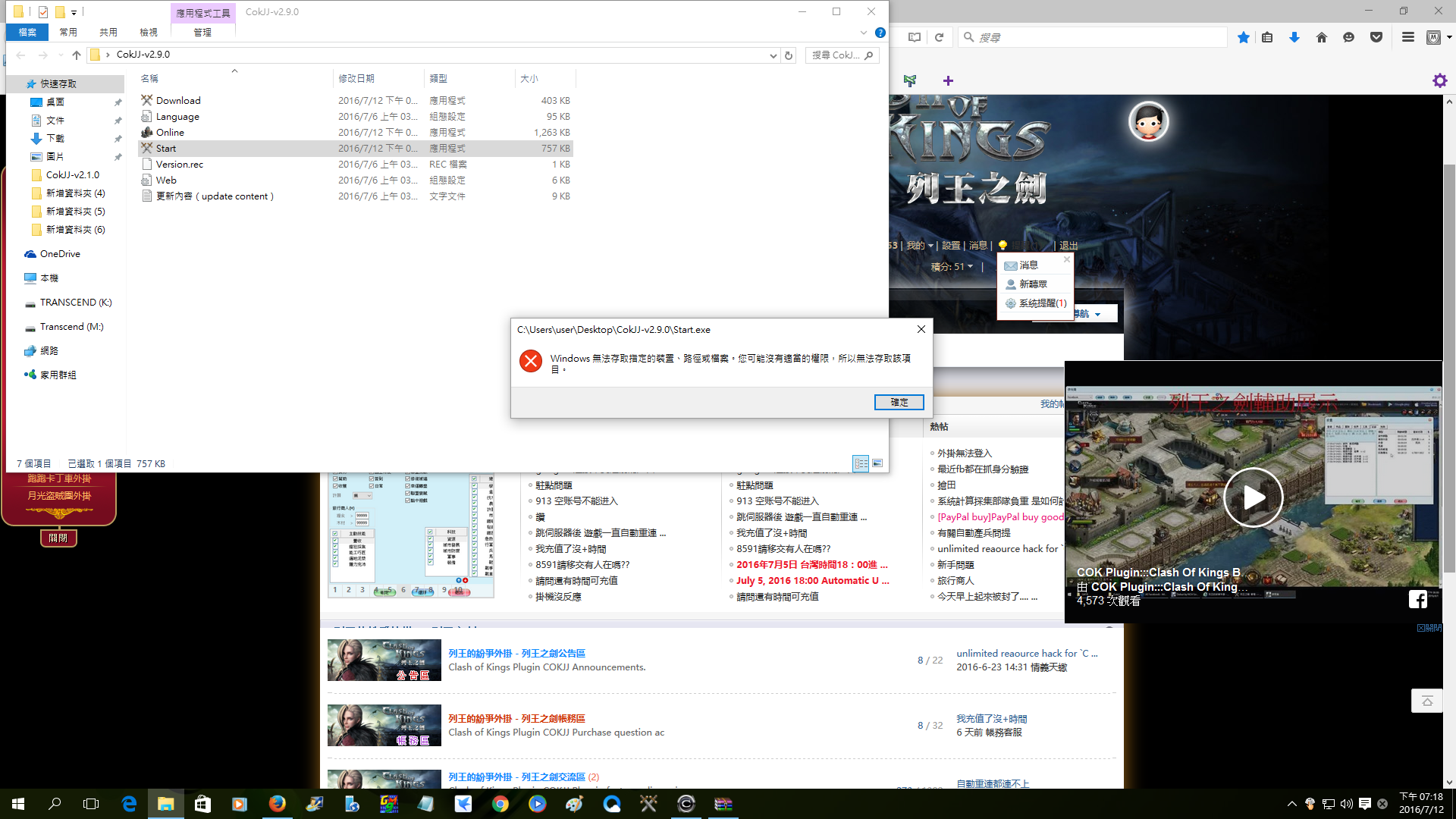Click 確定 in the Start.exe error dialog
Screen dimensions: 1456x819
tap(899, 402)
